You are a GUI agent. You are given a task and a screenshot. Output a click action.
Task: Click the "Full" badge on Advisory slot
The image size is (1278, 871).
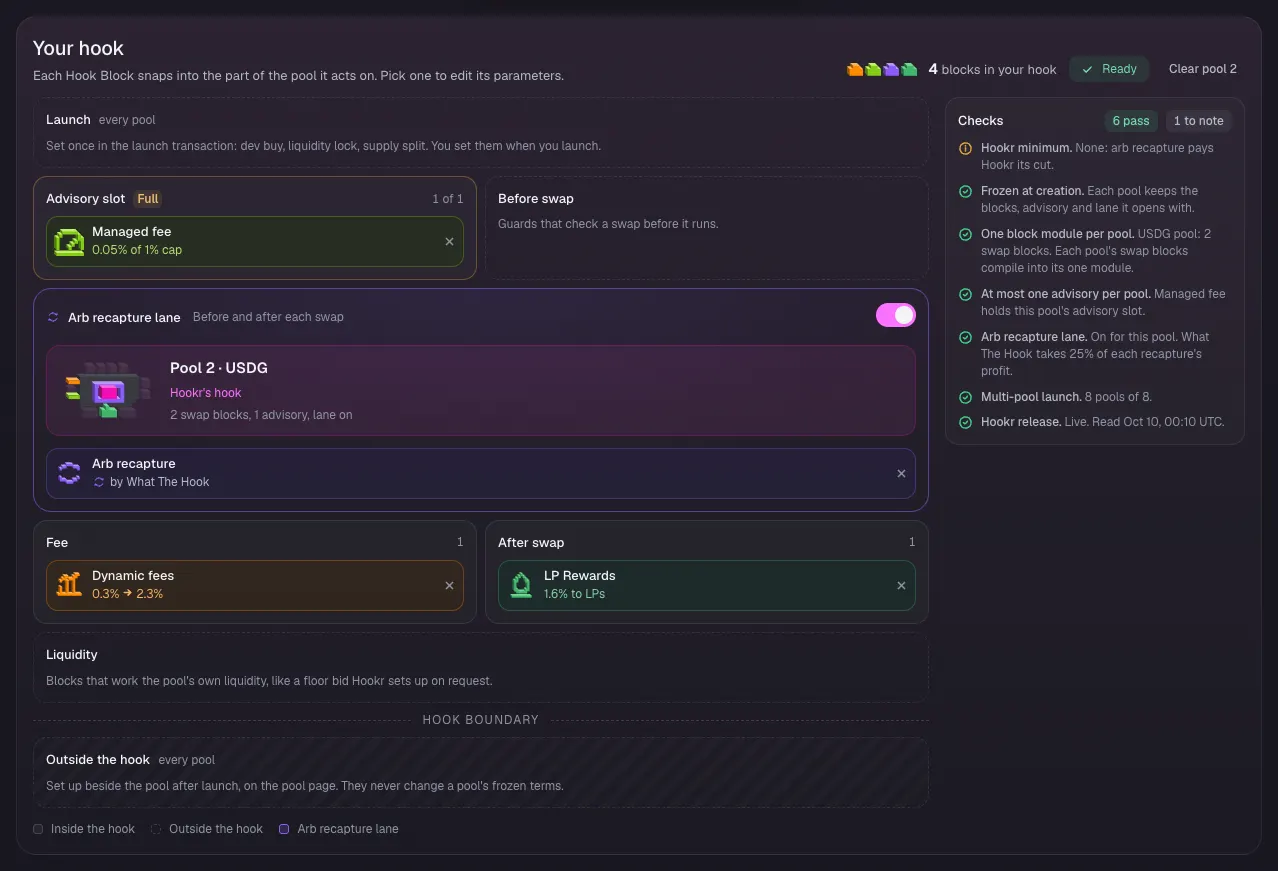click(x=148, y=199)
